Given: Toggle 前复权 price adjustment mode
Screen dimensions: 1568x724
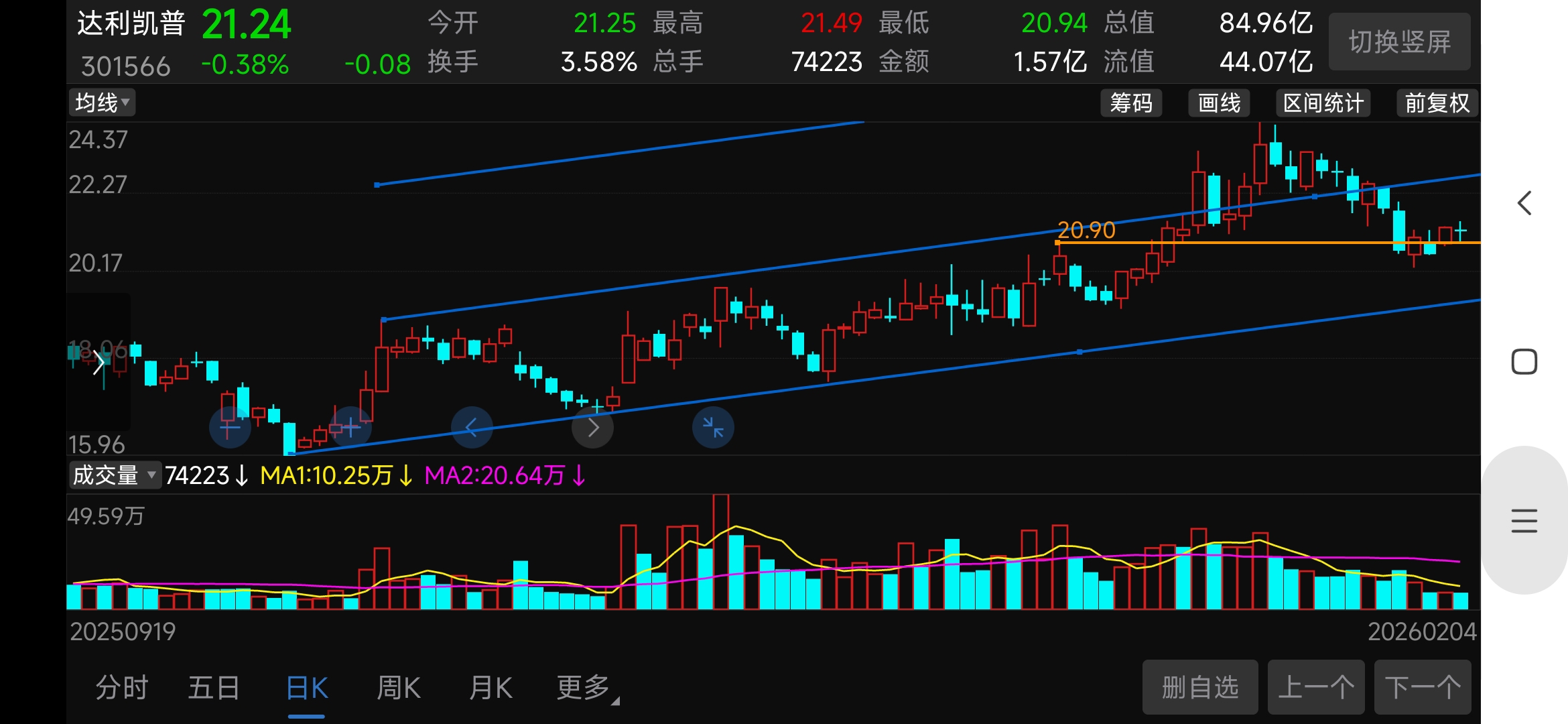Looking at the screenshot, I should [1437, 103].
